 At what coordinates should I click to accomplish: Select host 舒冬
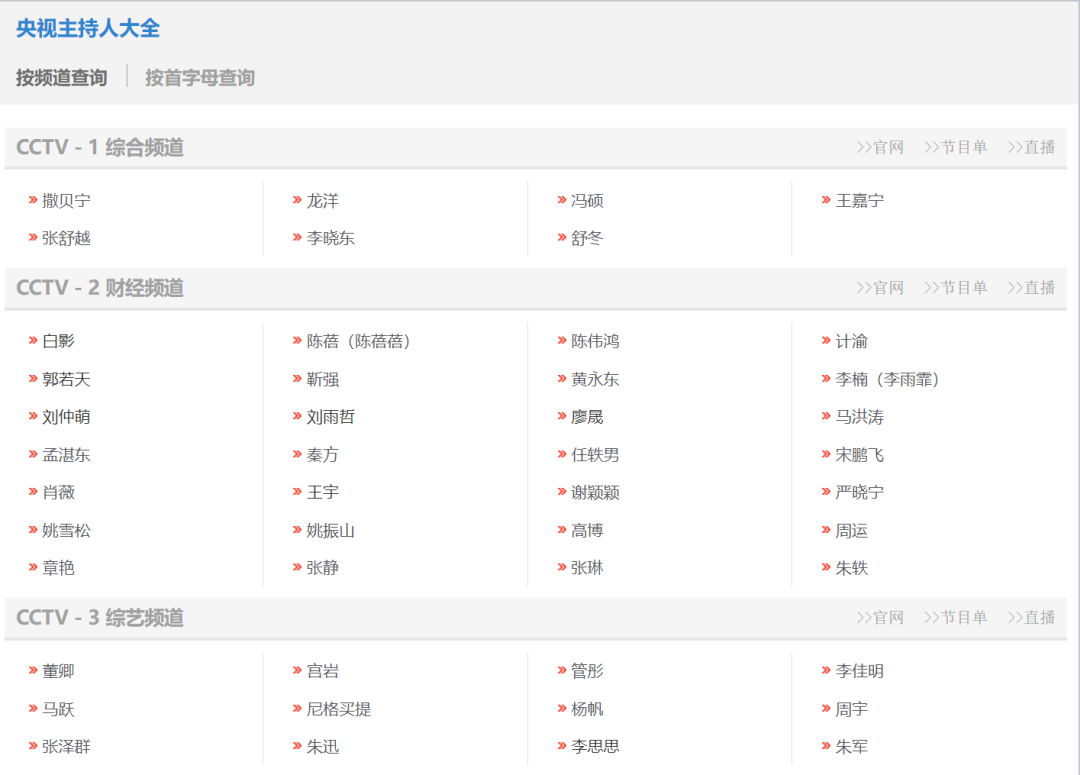(x=587, y=238)
